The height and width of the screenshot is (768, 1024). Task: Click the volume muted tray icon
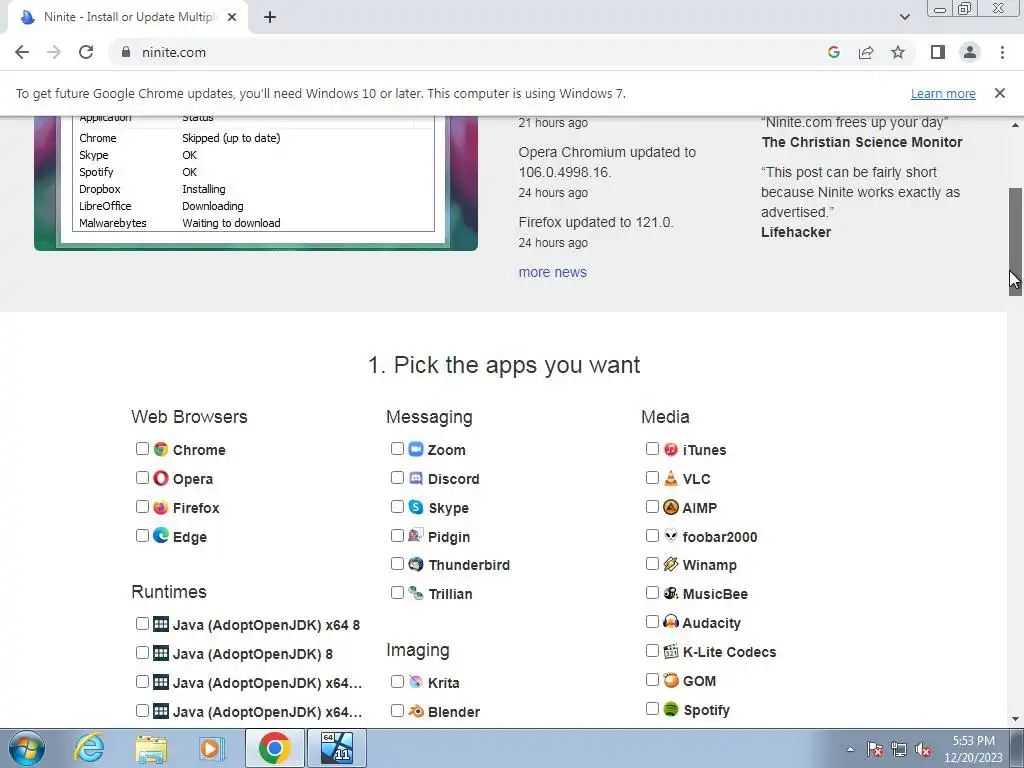(923, 750)
